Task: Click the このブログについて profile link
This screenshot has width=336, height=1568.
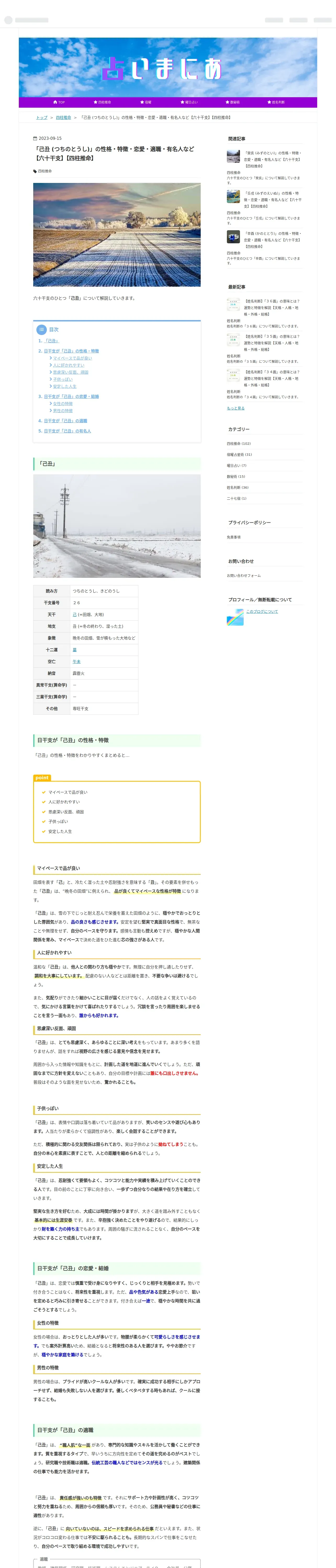Action: tap(262, 612)
